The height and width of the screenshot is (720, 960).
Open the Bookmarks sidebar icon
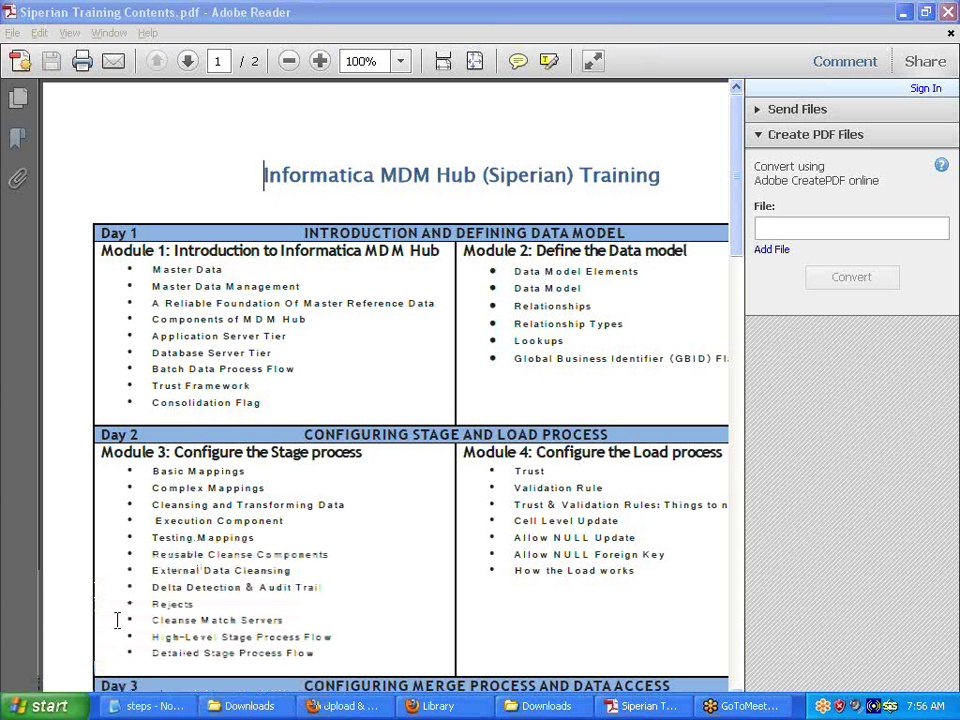click(18, 138)
